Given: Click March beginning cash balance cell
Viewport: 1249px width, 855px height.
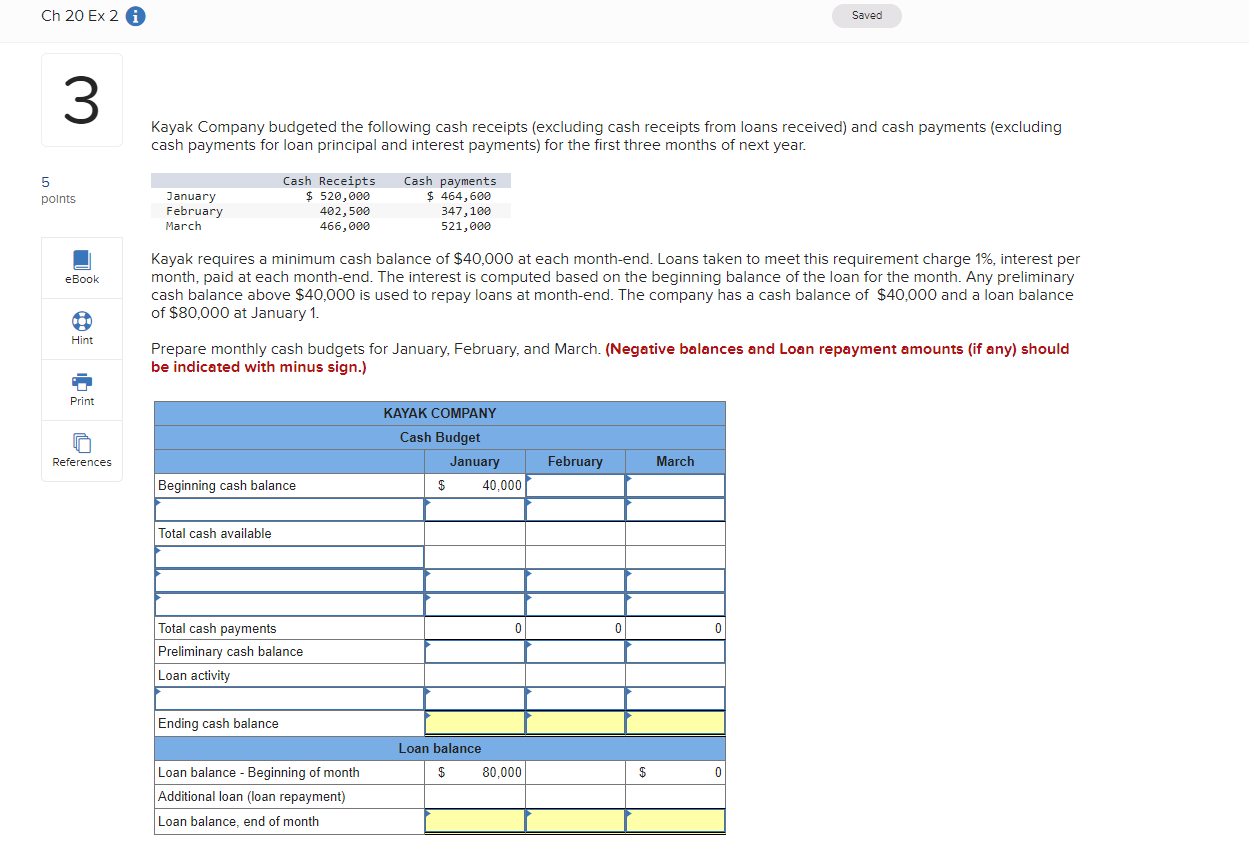Looking at the screenshot, I should [x=676, y=485].
